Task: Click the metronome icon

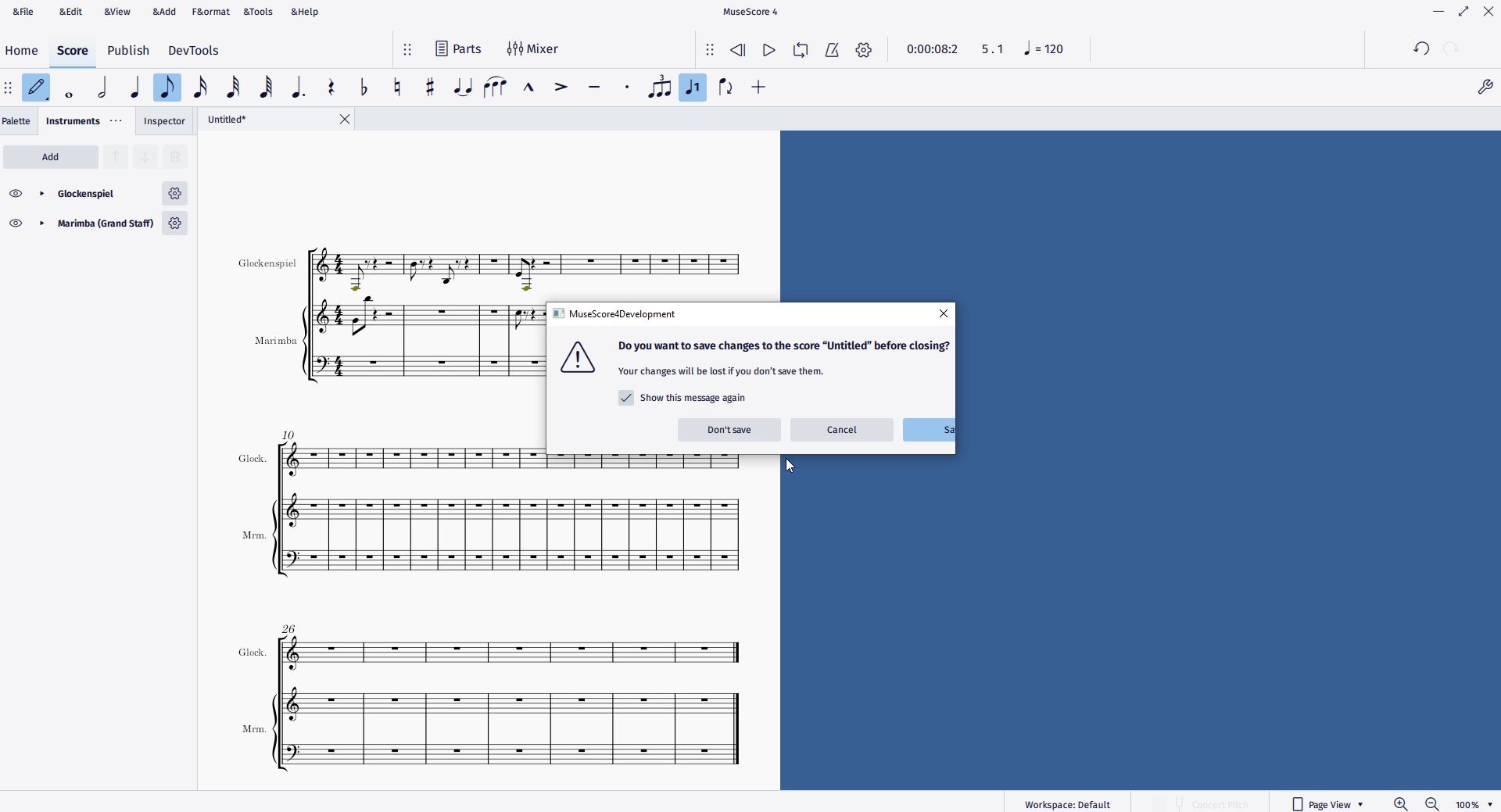Action: [x=832, y=49]
